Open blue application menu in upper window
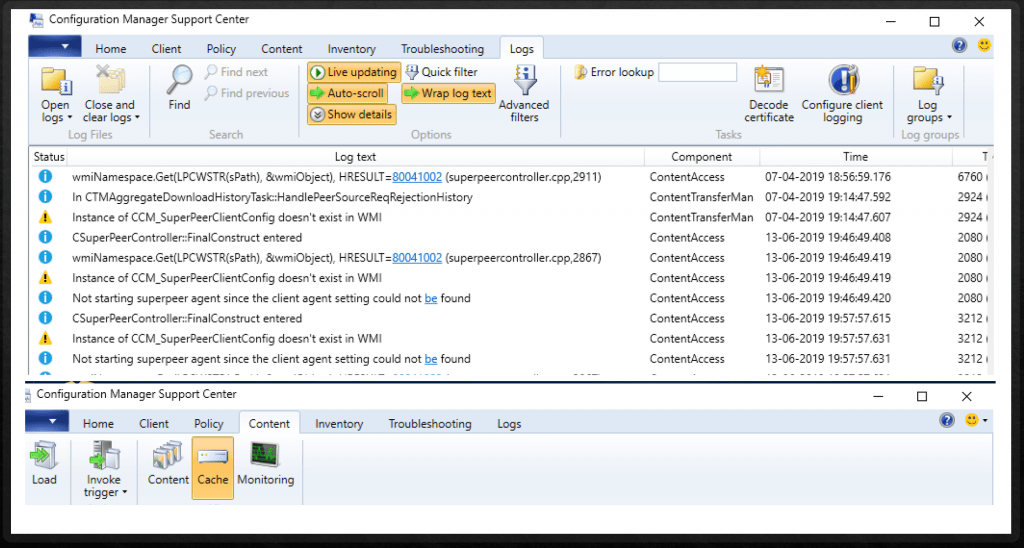 coord(55,46)
